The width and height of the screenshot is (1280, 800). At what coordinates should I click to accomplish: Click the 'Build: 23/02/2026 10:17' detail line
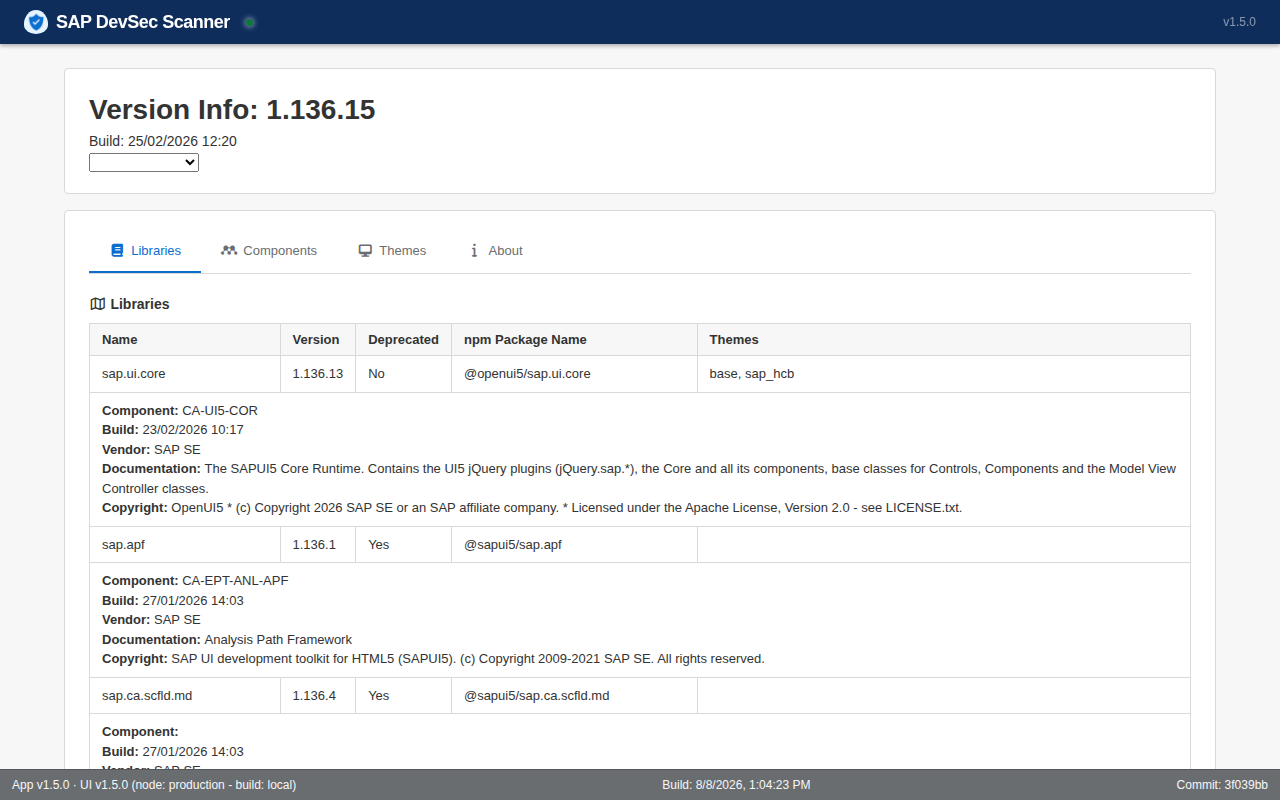(173, 430)
